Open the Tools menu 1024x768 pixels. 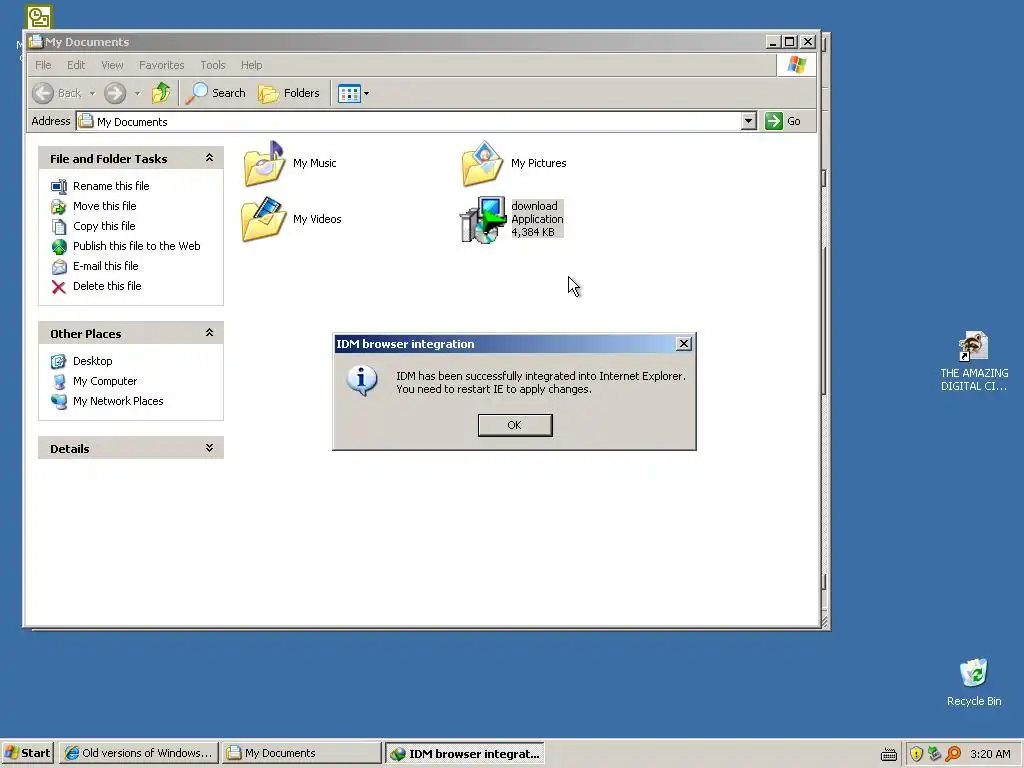point(213,65)
